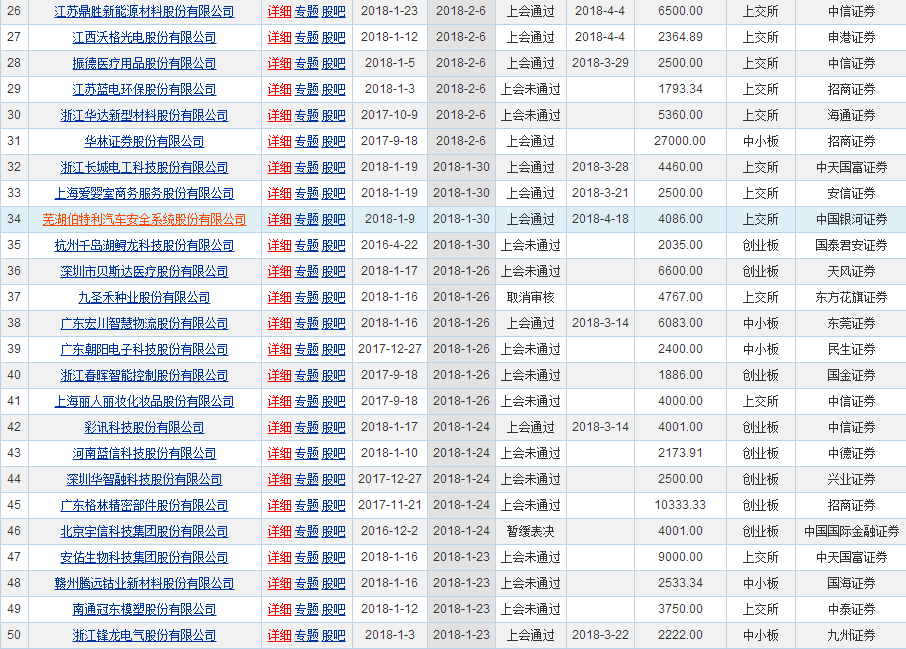
Task: Select date 2018-4-18 cell
Action: pos(600,219)
